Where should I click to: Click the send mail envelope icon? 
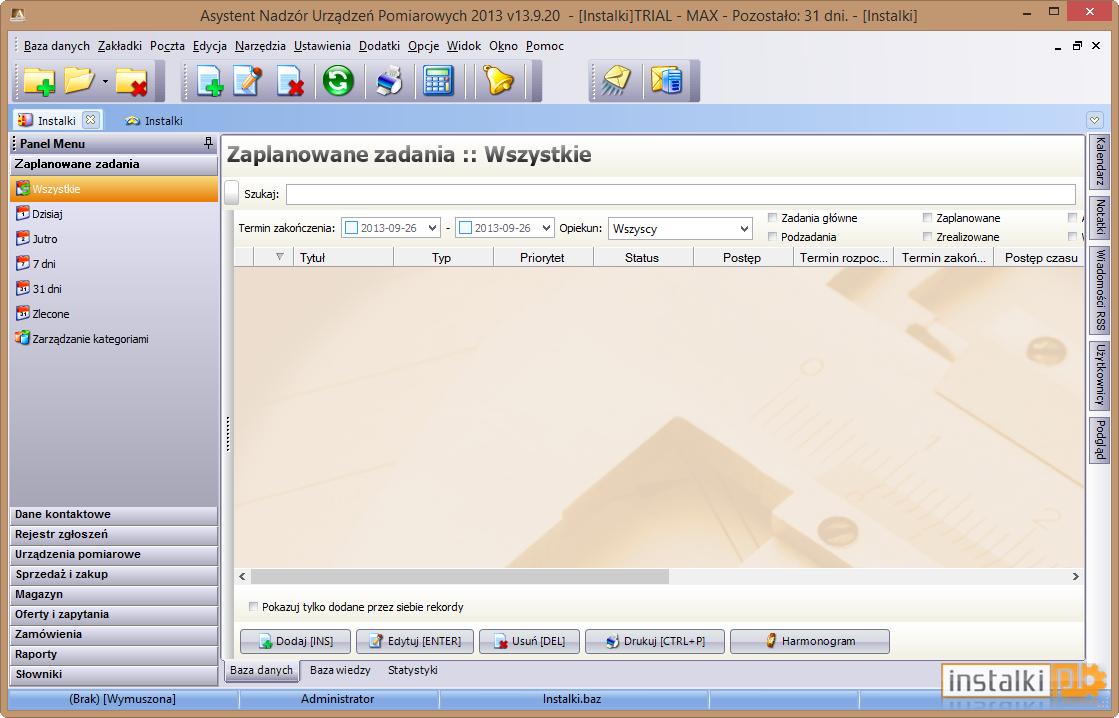615,81
